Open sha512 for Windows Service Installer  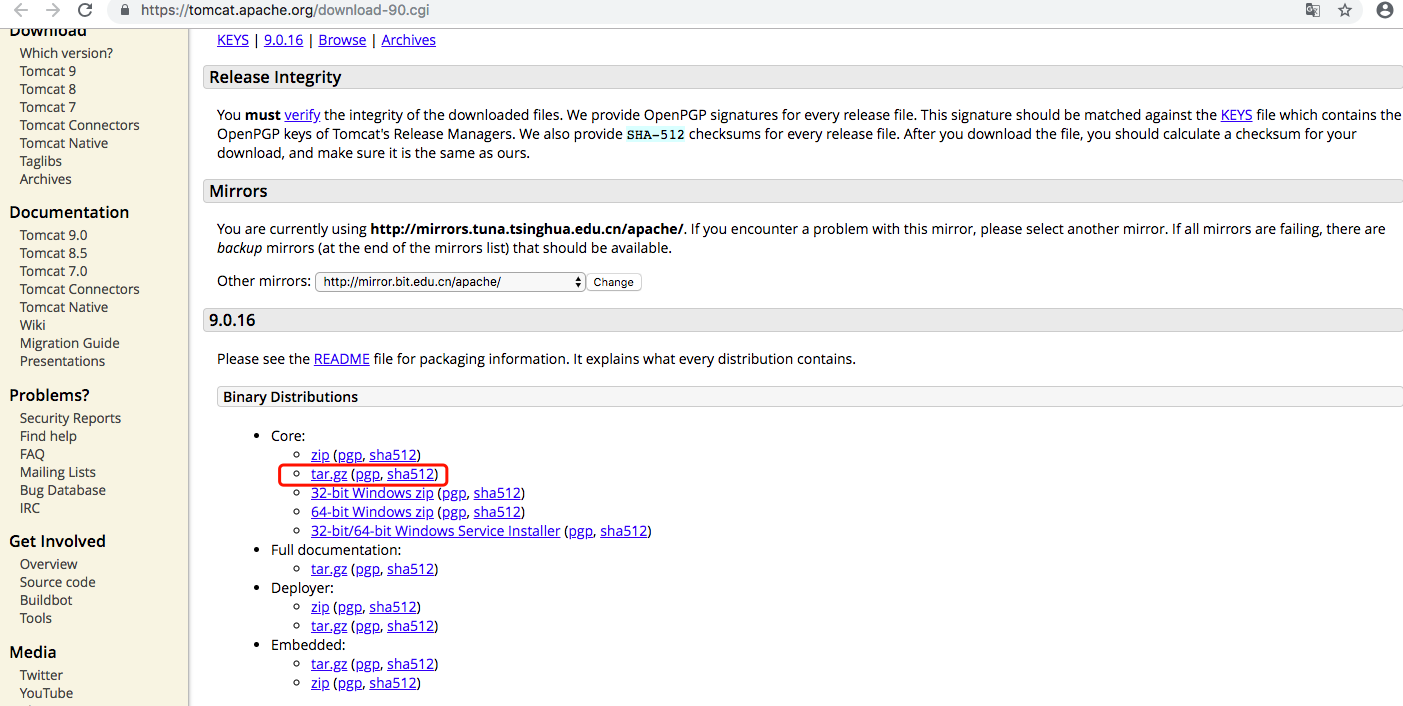coord(623,531)
